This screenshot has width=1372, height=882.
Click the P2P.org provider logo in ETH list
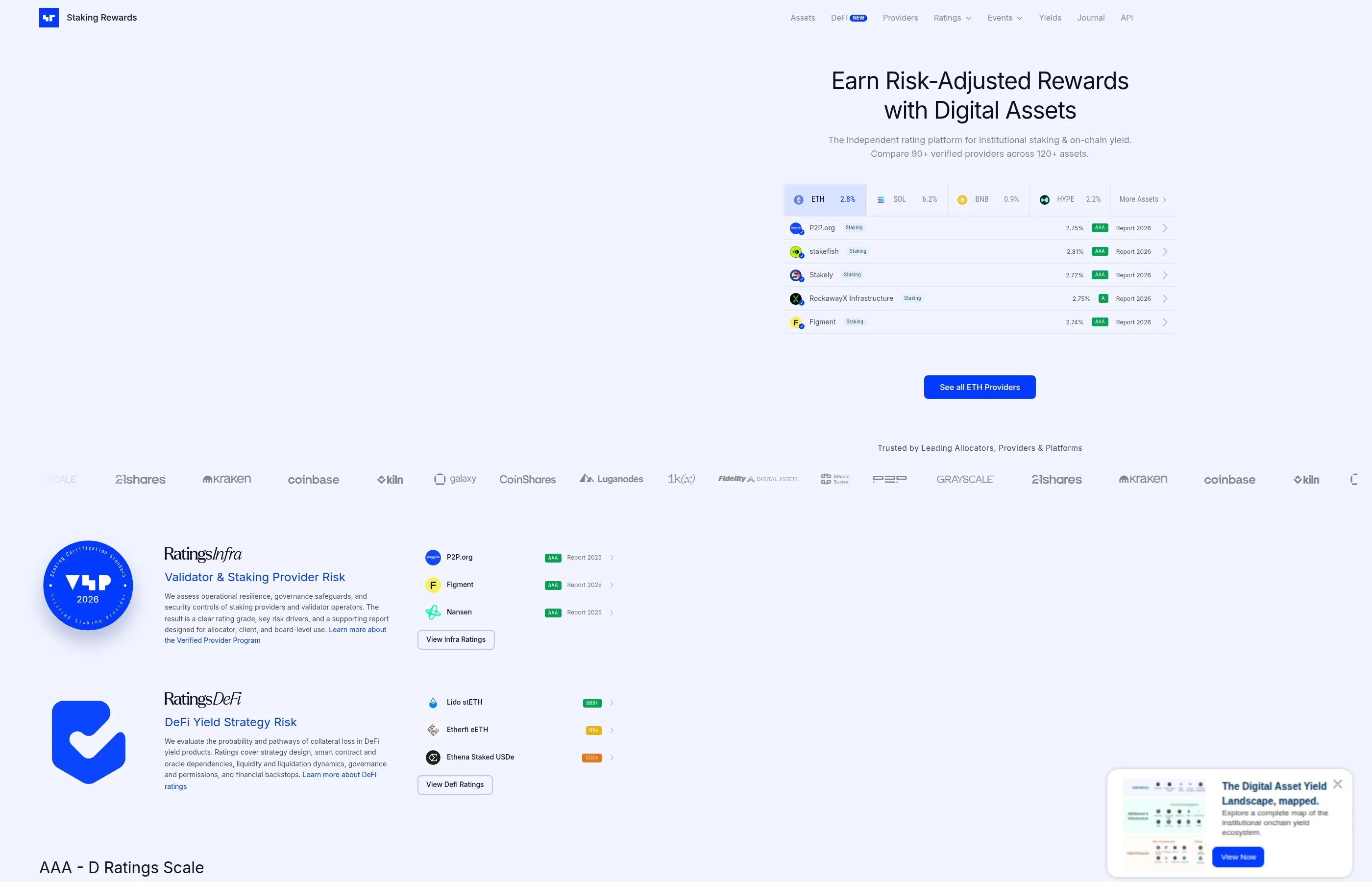coord(796,228)
